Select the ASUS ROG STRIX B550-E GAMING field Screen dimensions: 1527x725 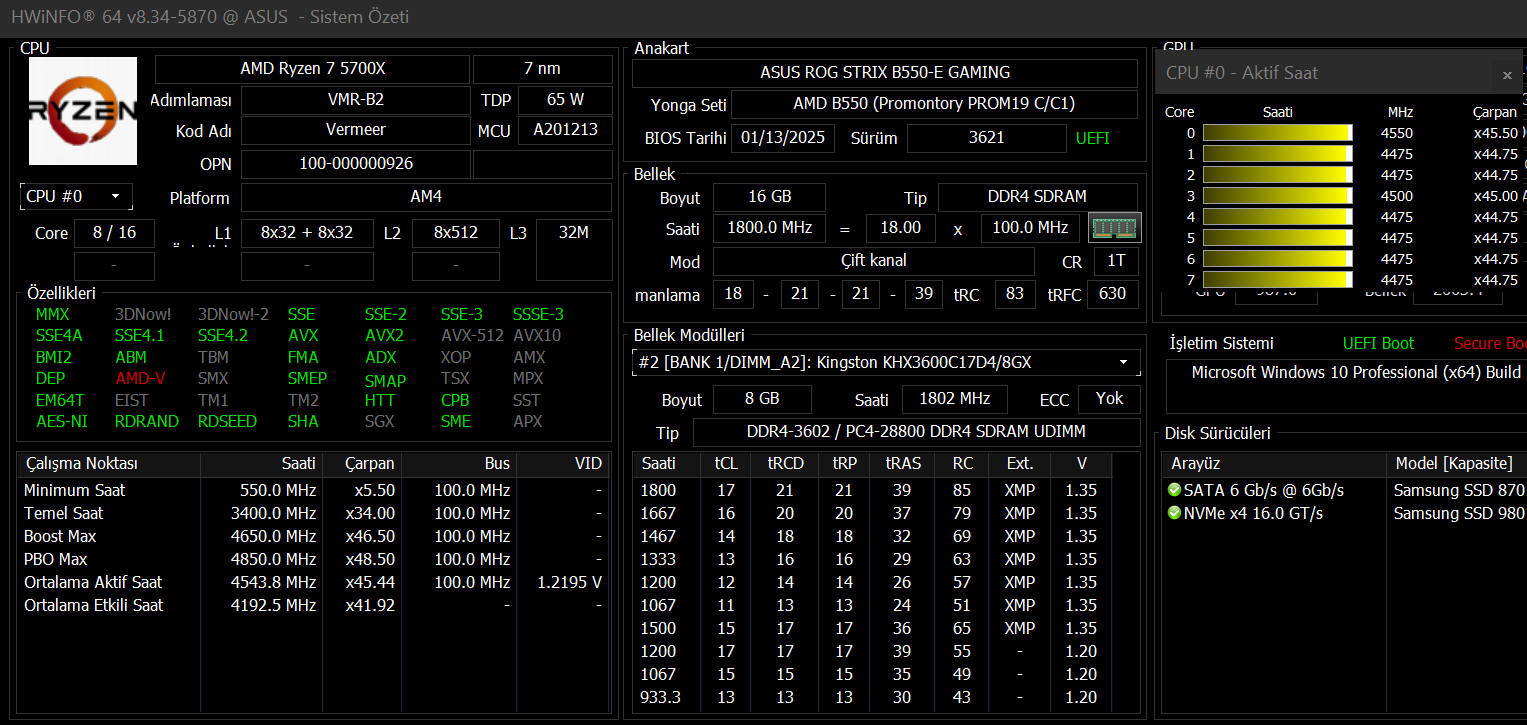tap(885, 73)
